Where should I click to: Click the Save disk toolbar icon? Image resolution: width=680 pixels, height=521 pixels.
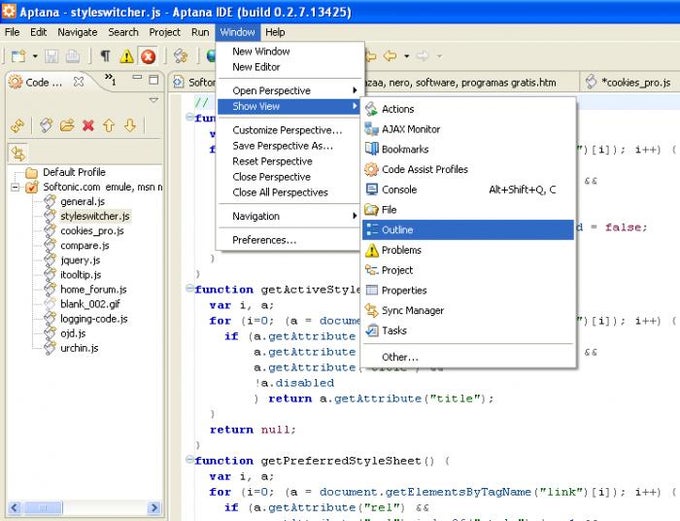52,56
